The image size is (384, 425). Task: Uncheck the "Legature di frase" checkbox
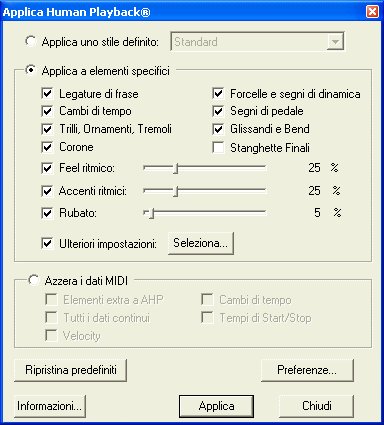47,93
